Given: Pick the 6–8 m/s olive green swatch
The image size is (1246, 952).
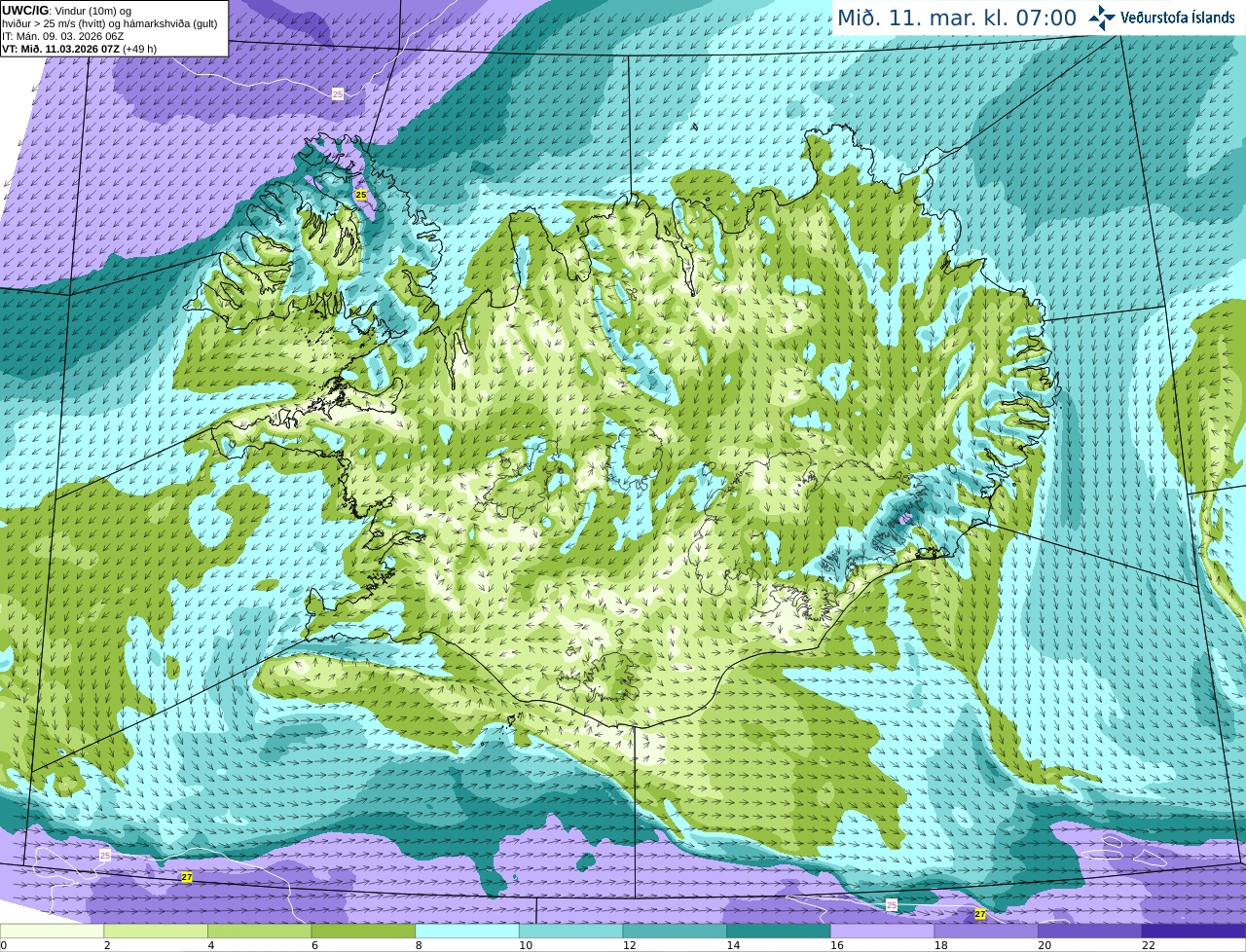Looking at the screenshot, I should pyautogui.click(x=363, y=931).
